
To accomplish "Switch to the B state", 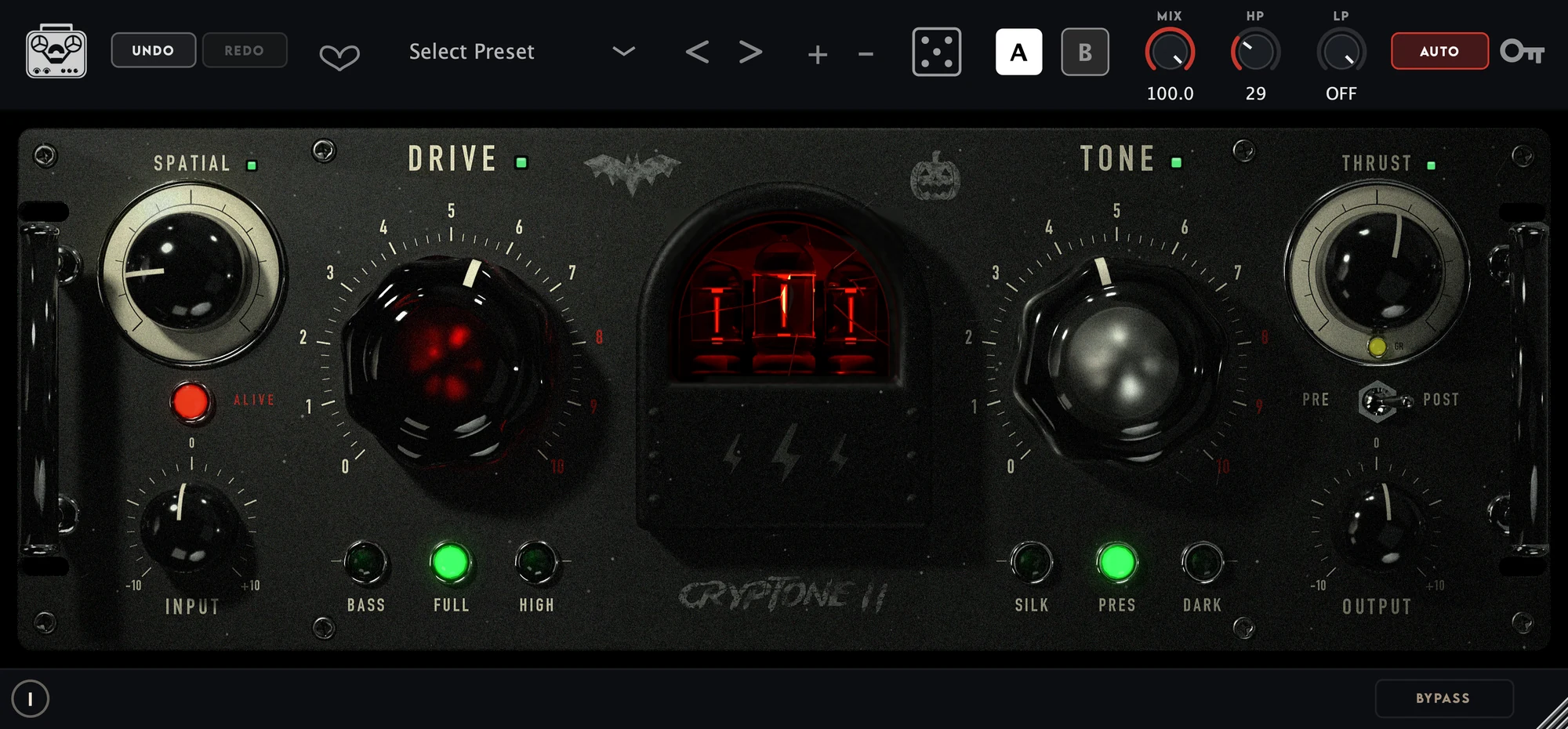I will [x=1085, y=52].
